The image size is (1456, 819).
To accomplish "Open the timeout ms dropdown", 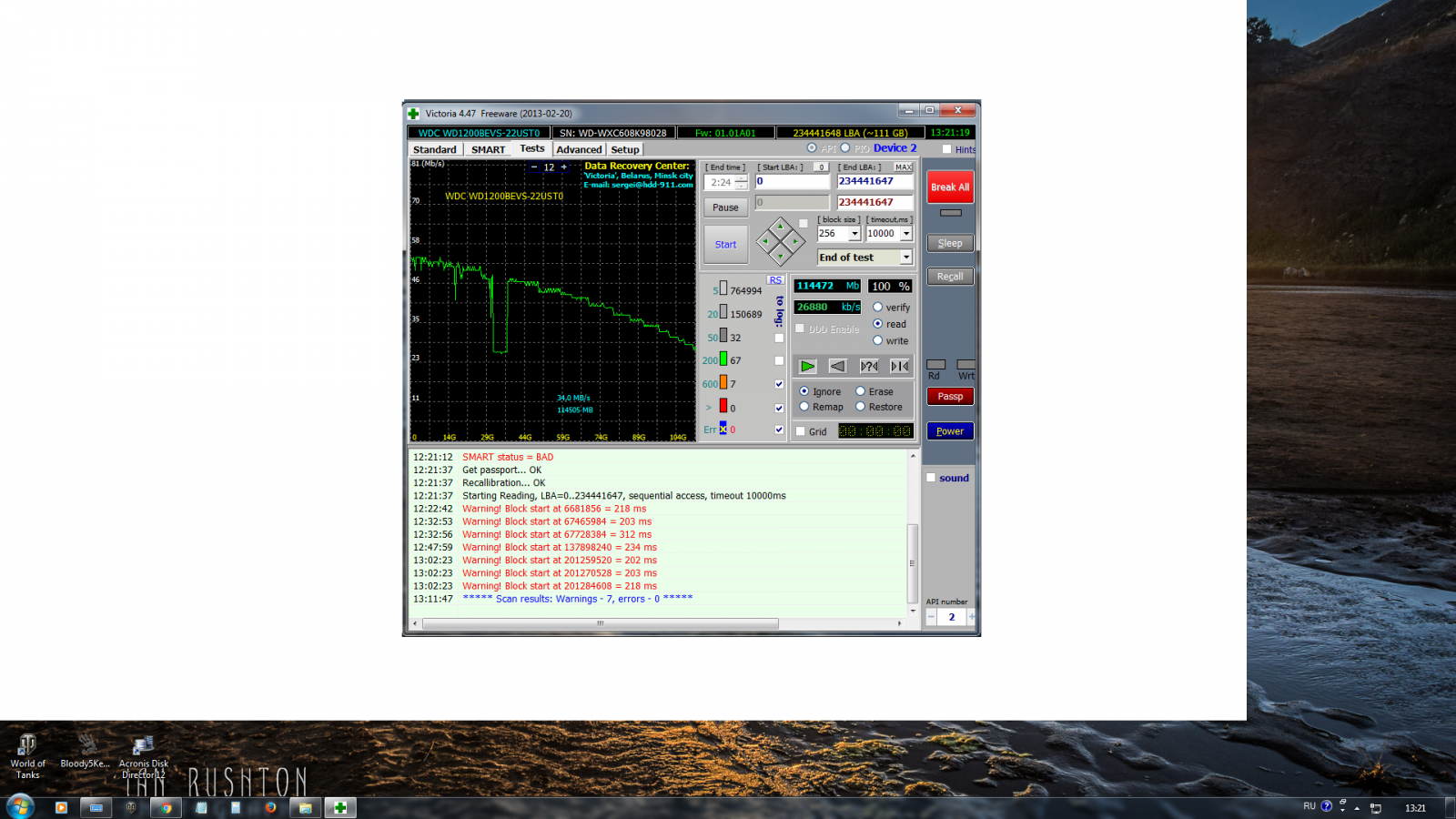I will click(x=906, y=234).
